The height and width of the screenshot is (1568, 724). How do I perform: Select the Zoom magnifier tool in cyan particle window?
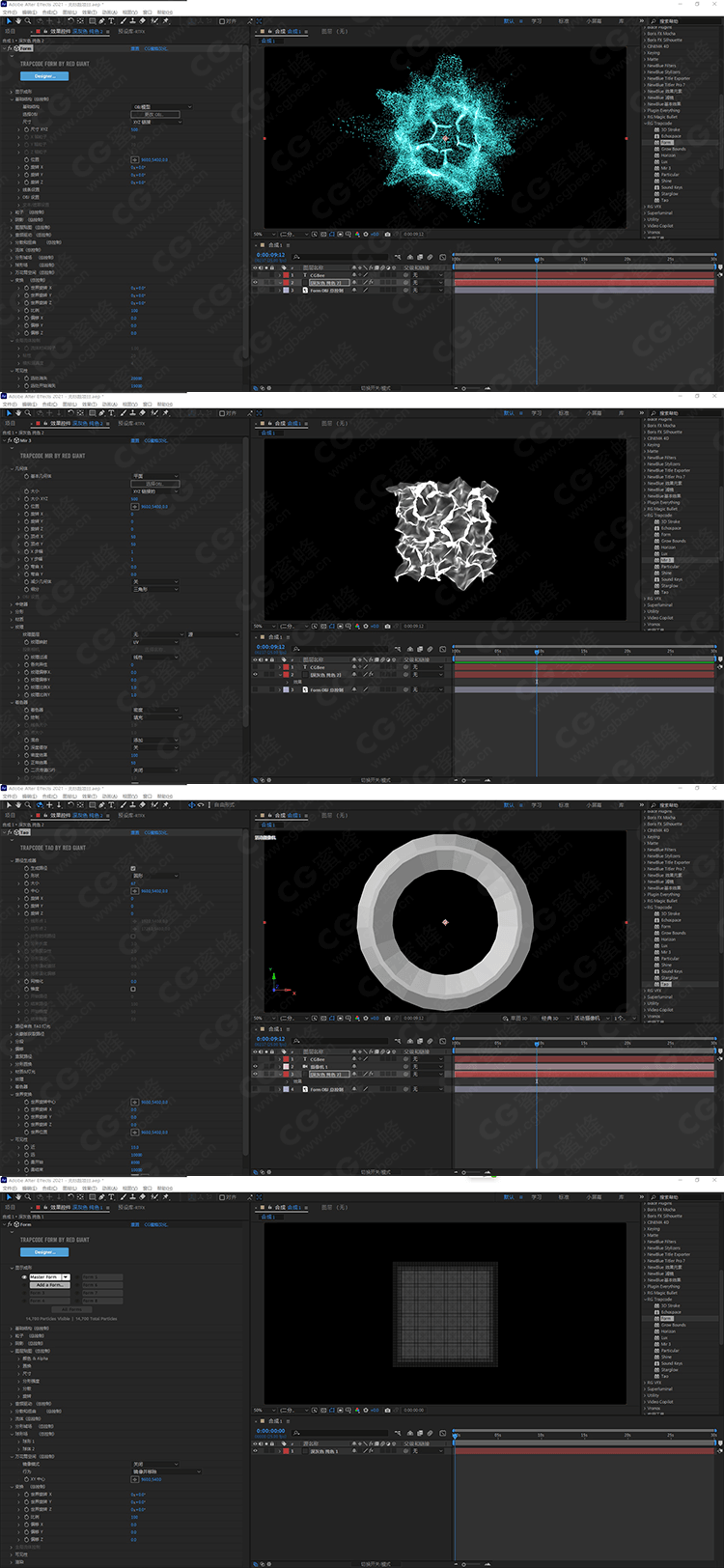27,20
